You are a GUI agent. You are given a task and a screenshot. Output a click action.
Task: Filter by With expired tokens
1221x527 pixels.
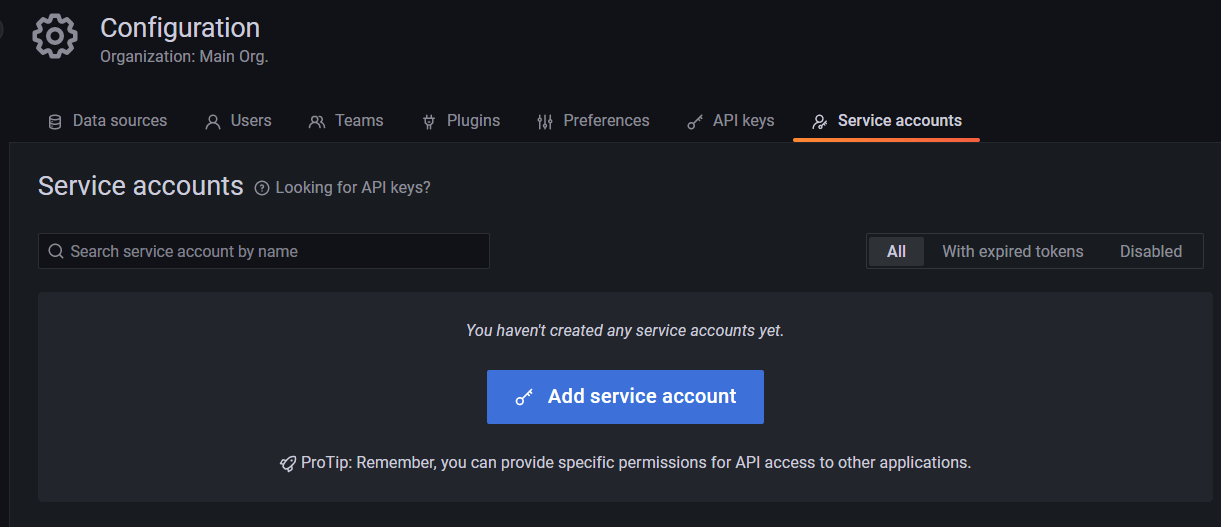[x=1012, y=251]
